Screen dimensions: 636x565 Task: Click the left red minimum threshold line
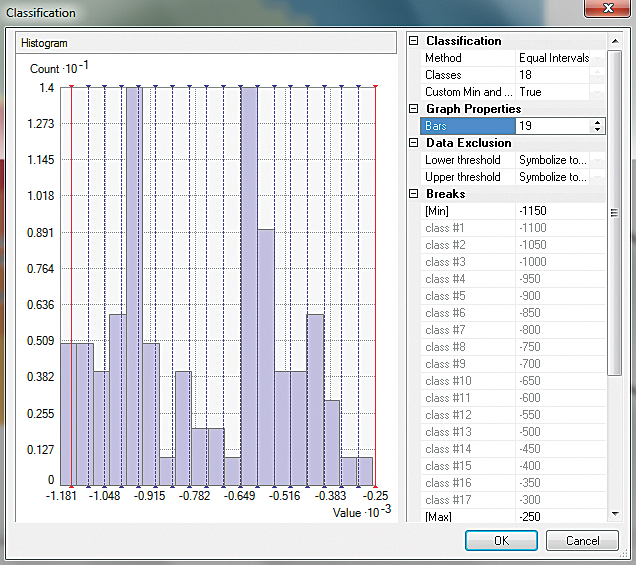click(71, 286)
